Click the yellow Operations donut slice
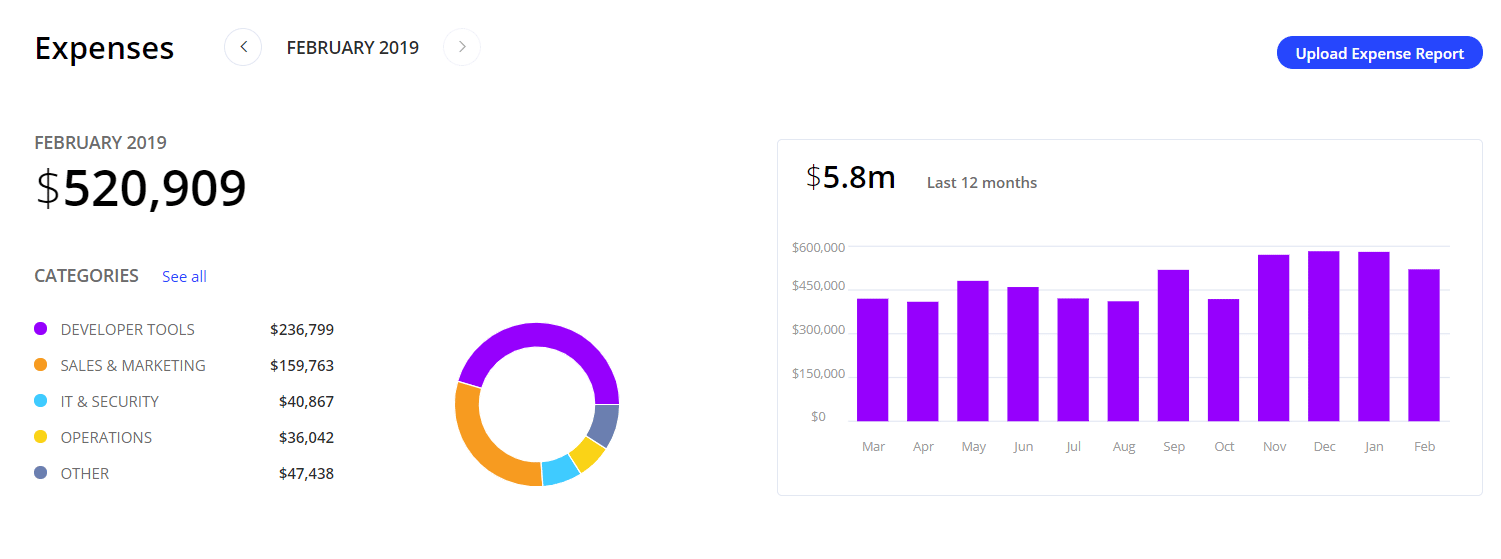1501x559 pixels. [x=587, y=455]
